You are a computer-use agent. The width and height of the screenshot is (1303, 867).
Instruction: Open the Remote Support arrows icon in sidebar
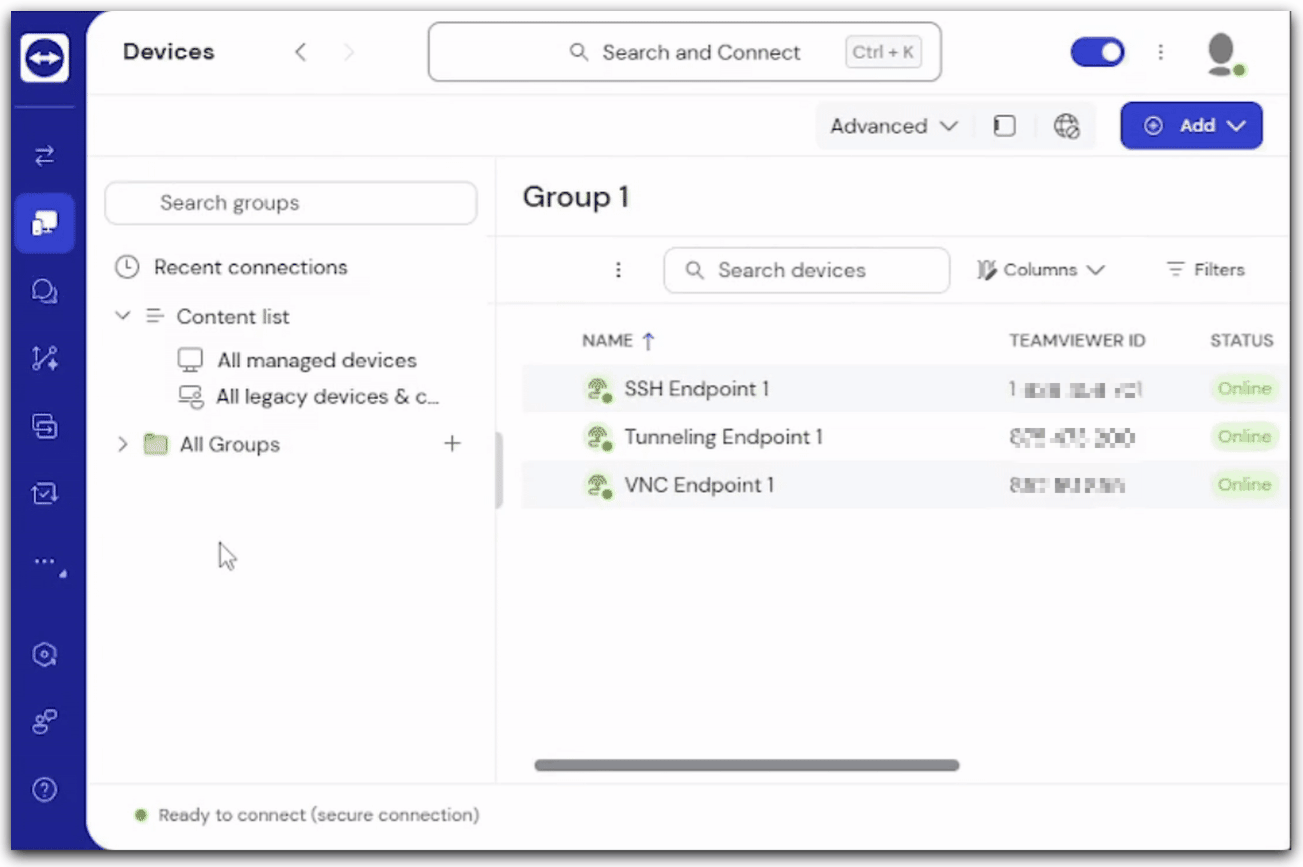(x=44, y=155)
